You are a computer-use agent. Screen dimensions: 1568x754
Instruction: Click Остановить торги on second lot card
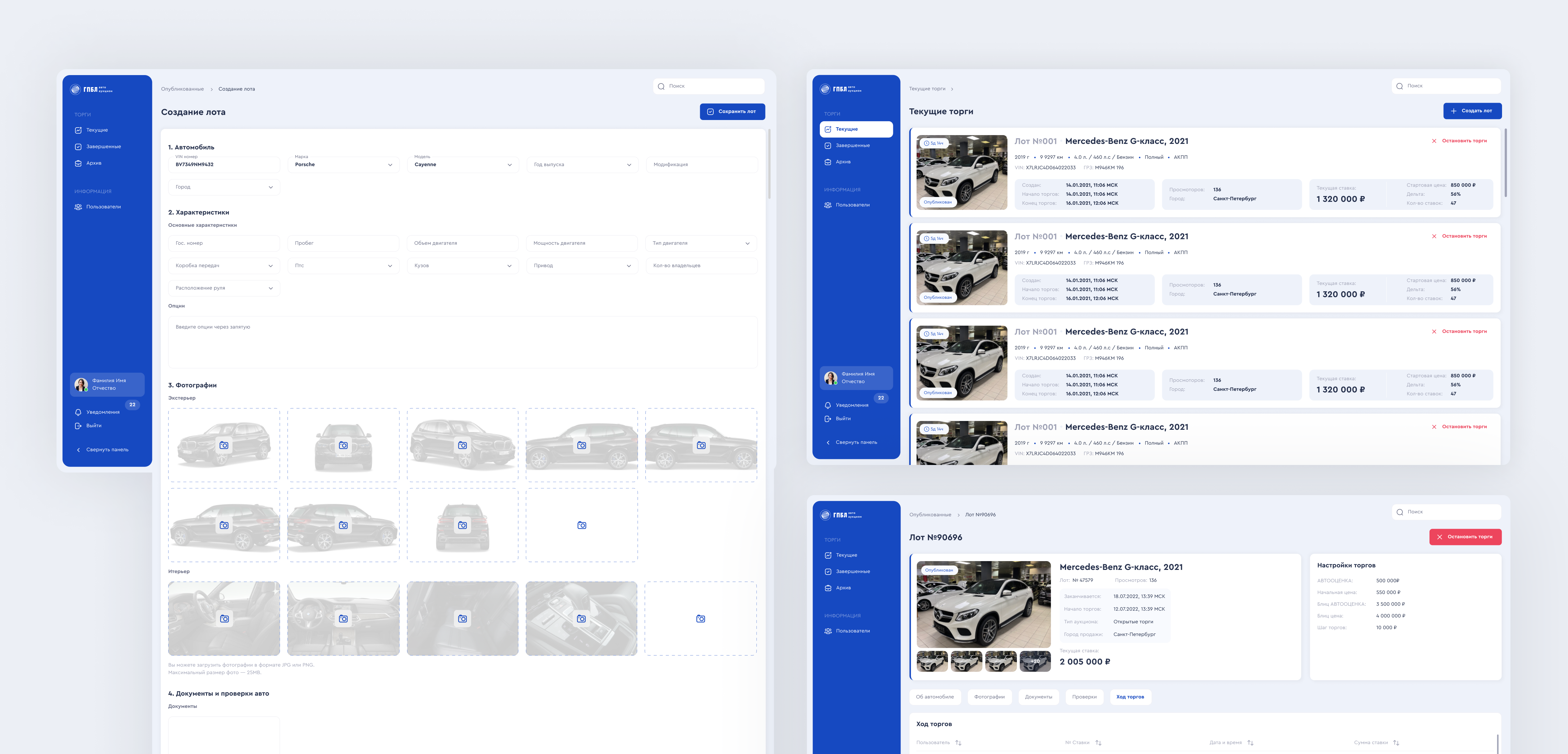1459,236
